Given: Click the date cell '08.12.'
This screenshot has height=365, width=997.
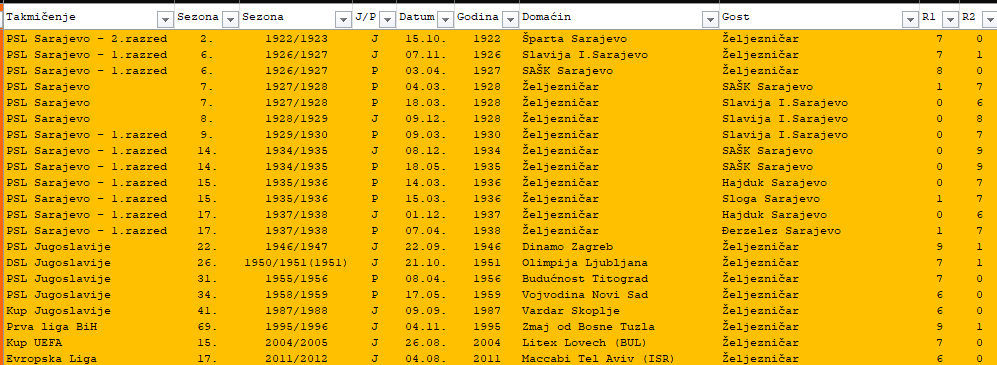Looking at the screenshot, I should coord(425,151).
